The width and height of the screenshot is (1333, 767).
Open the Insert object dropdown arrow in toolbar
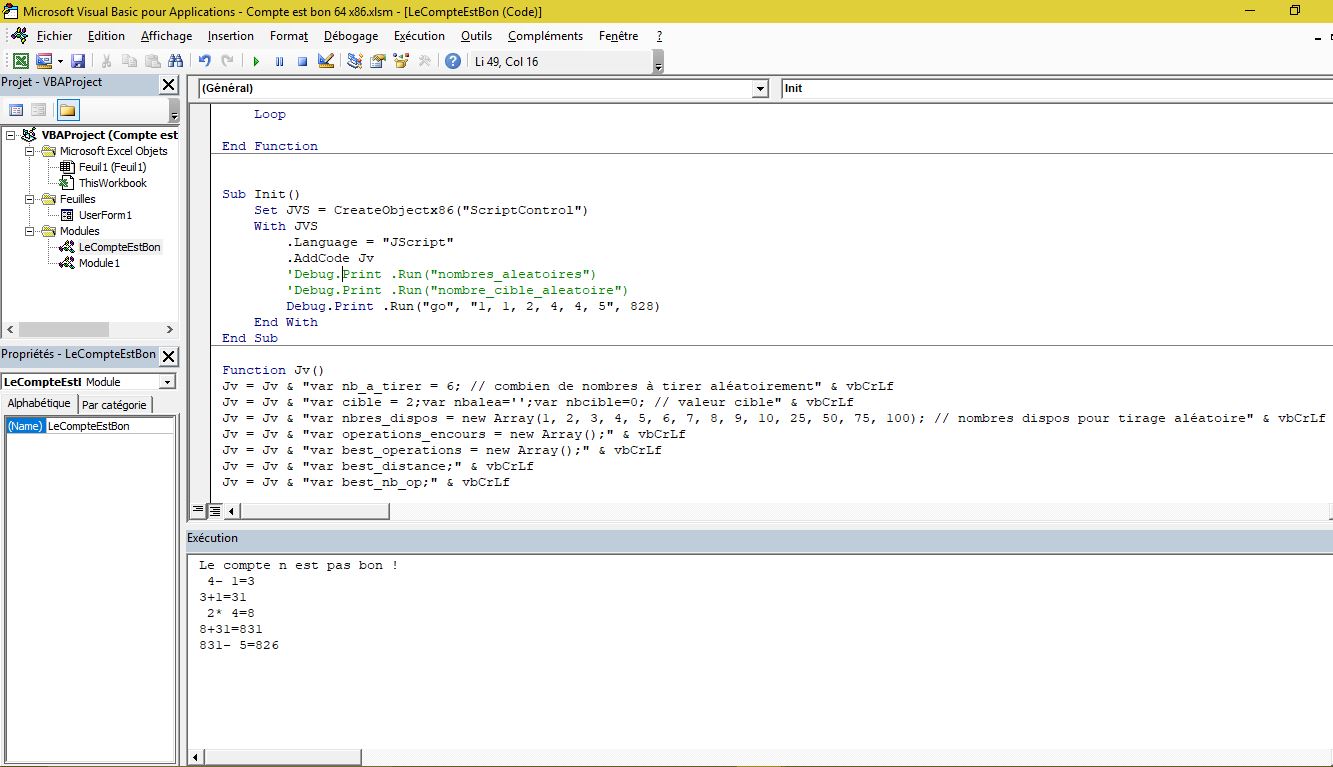point(59,61)
